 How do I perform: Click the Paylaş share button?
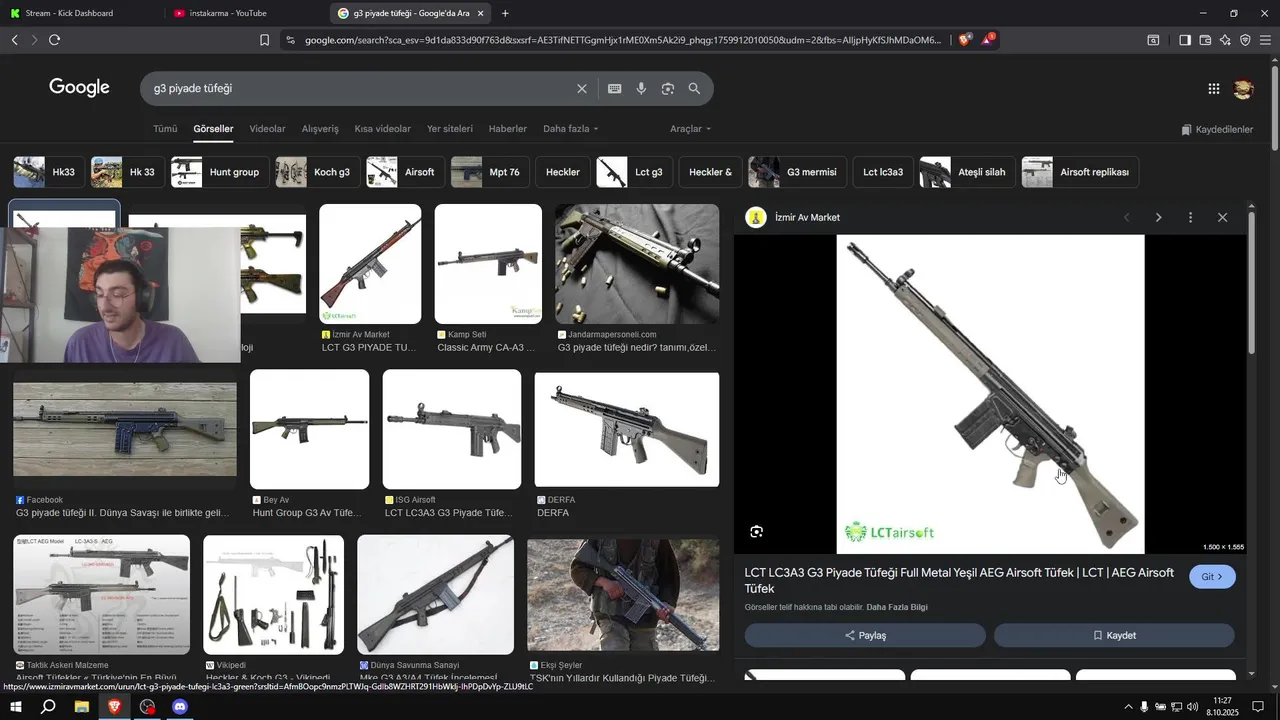click(865, 635)
